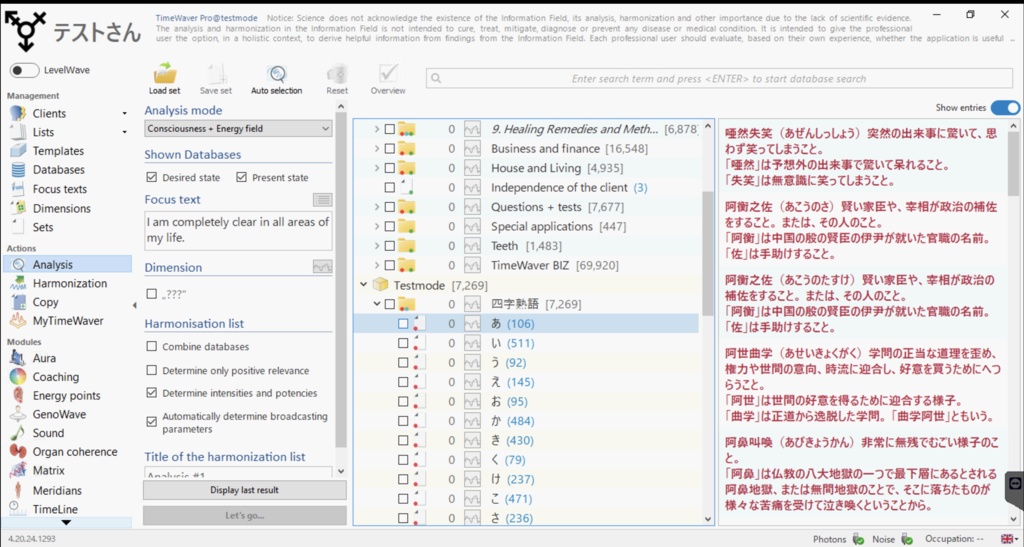Select the い (511) list row
This screenshot has width=1024, height=547.
click(x=526, y=343)
